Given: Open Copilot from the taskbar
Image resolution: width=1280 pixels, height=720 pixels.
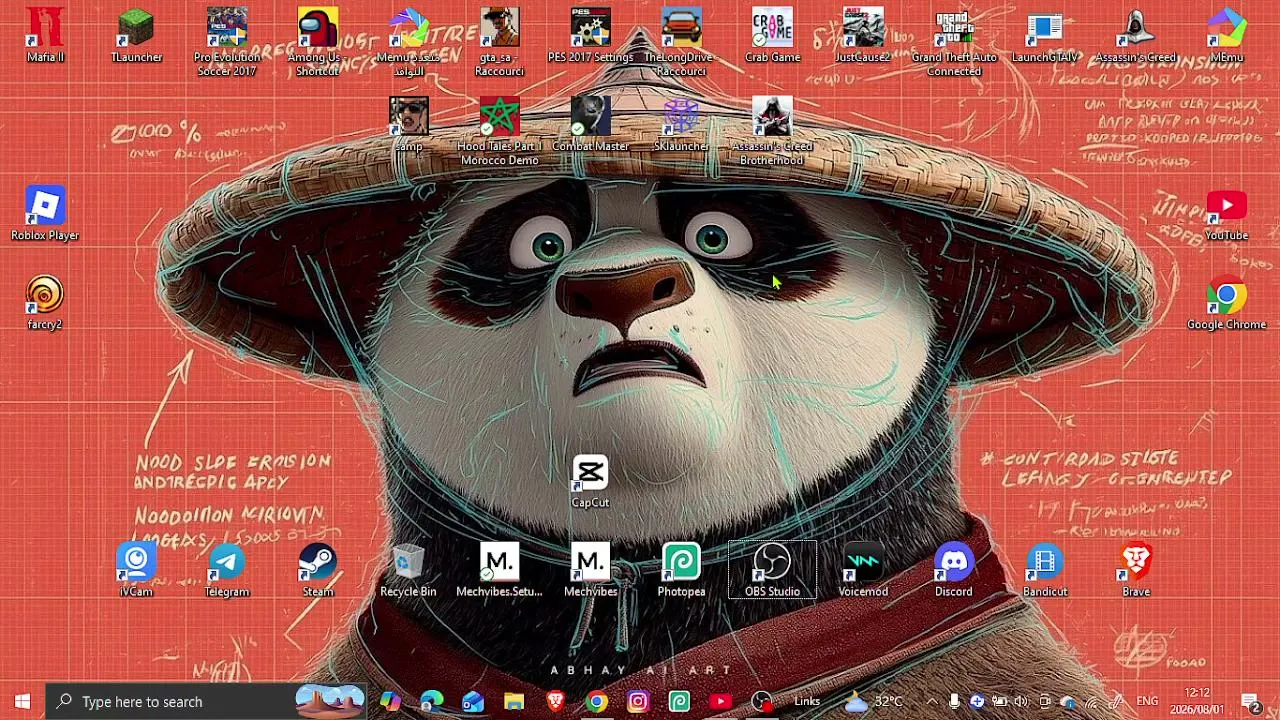Looking at the screenshot, I should coord(390,701).
